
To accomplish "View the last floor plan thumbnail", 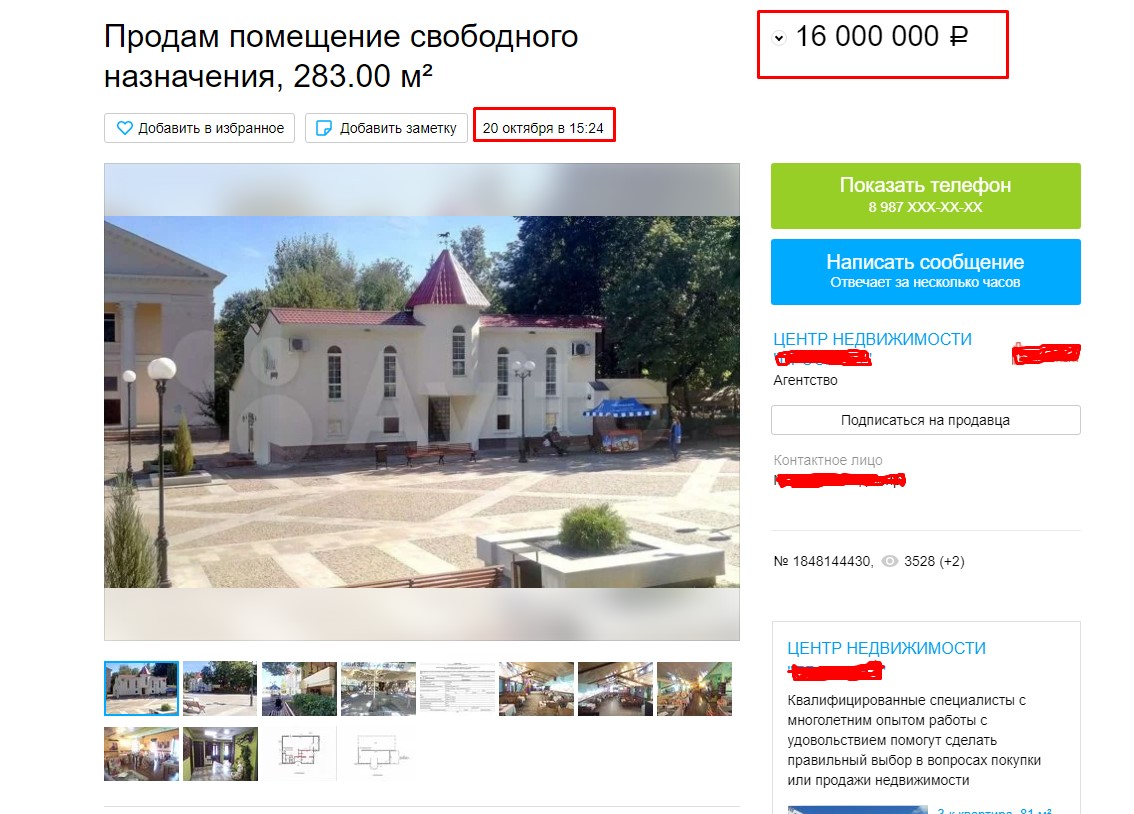I will click(x=378, y=754).
